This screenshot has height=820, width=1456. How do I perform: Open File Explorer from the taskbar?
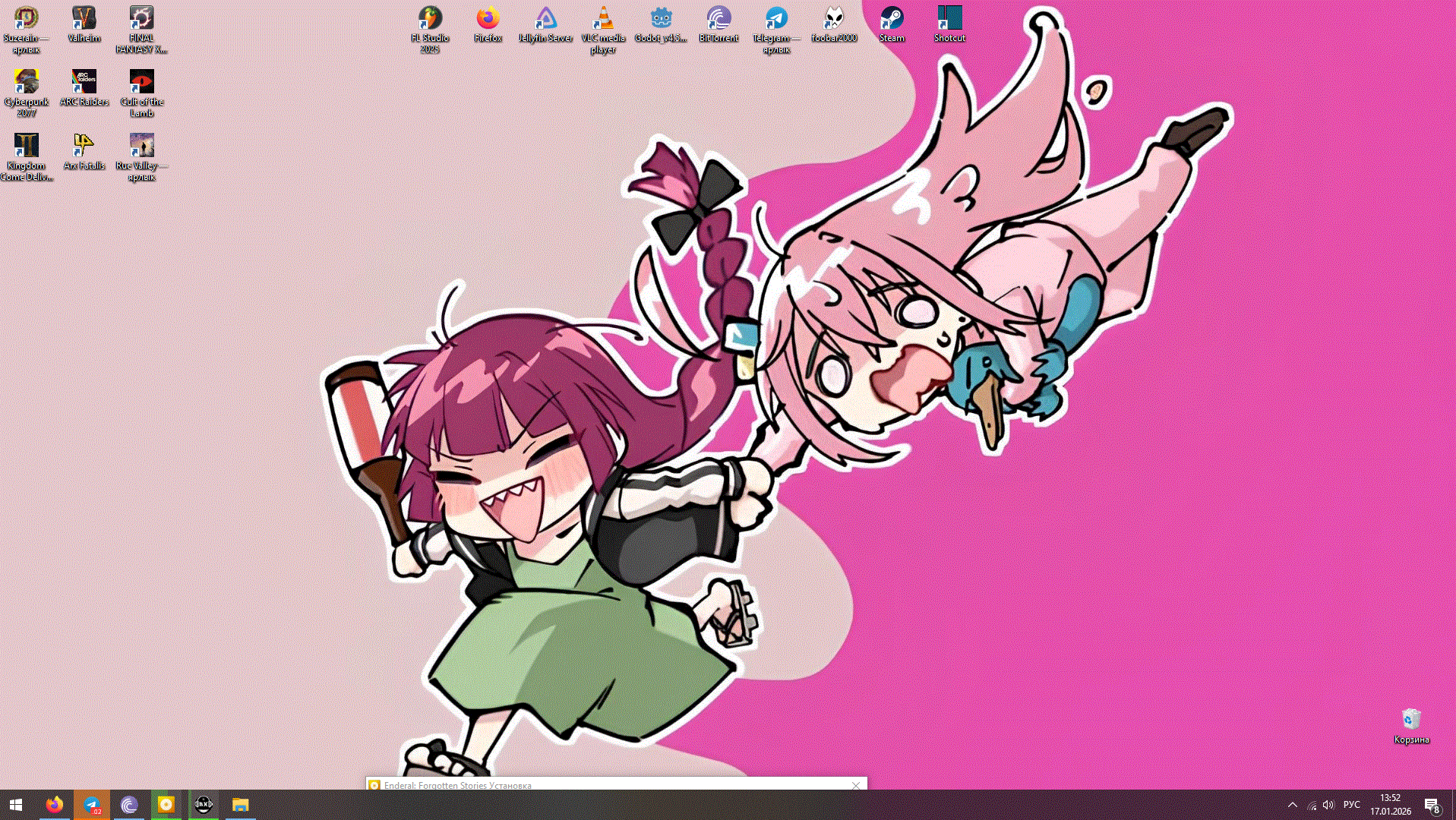[x=241, y=805]
